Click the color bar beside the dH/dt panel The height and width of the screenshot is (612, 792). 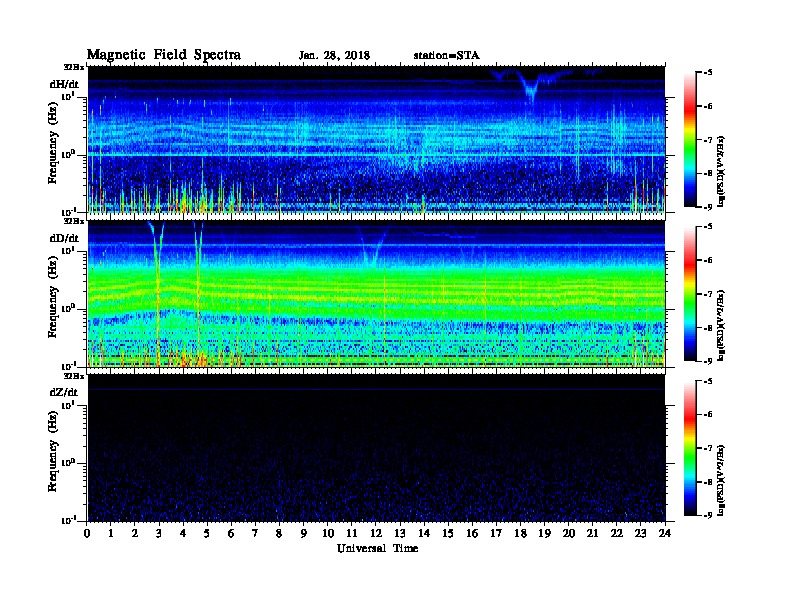point(690,140)
